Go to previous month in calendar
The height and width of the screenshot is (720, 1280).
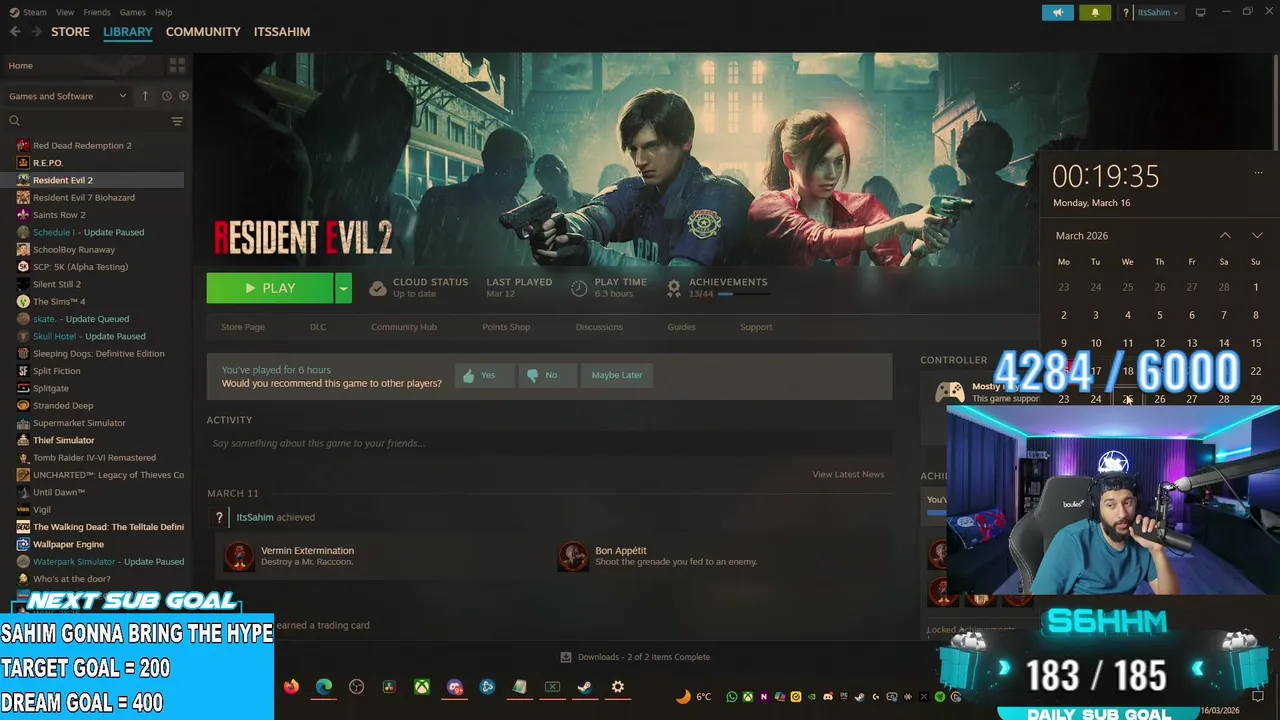(1225, 236)
